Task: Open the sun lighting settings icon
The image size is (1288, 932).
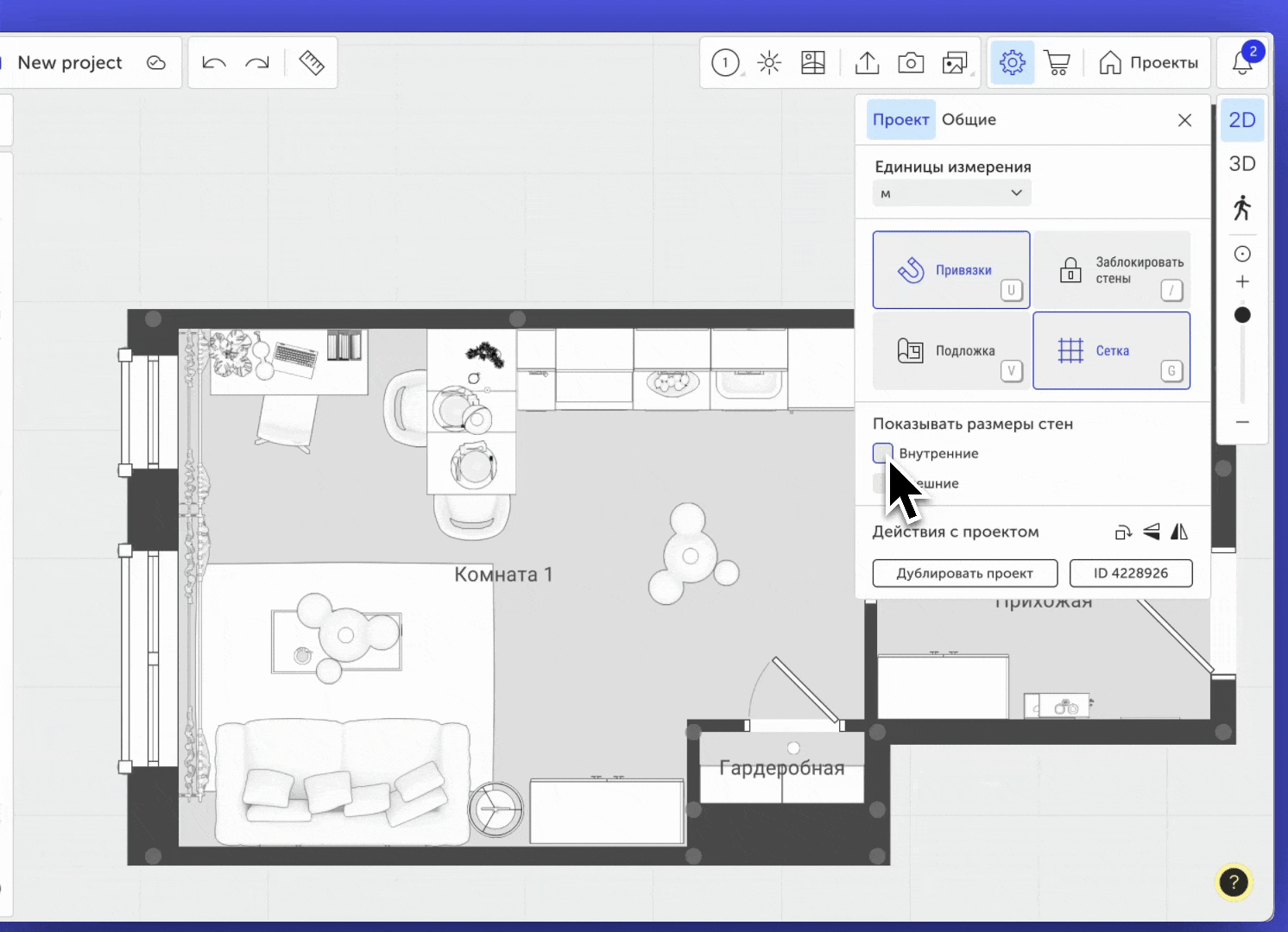Action: pos(768,63)
